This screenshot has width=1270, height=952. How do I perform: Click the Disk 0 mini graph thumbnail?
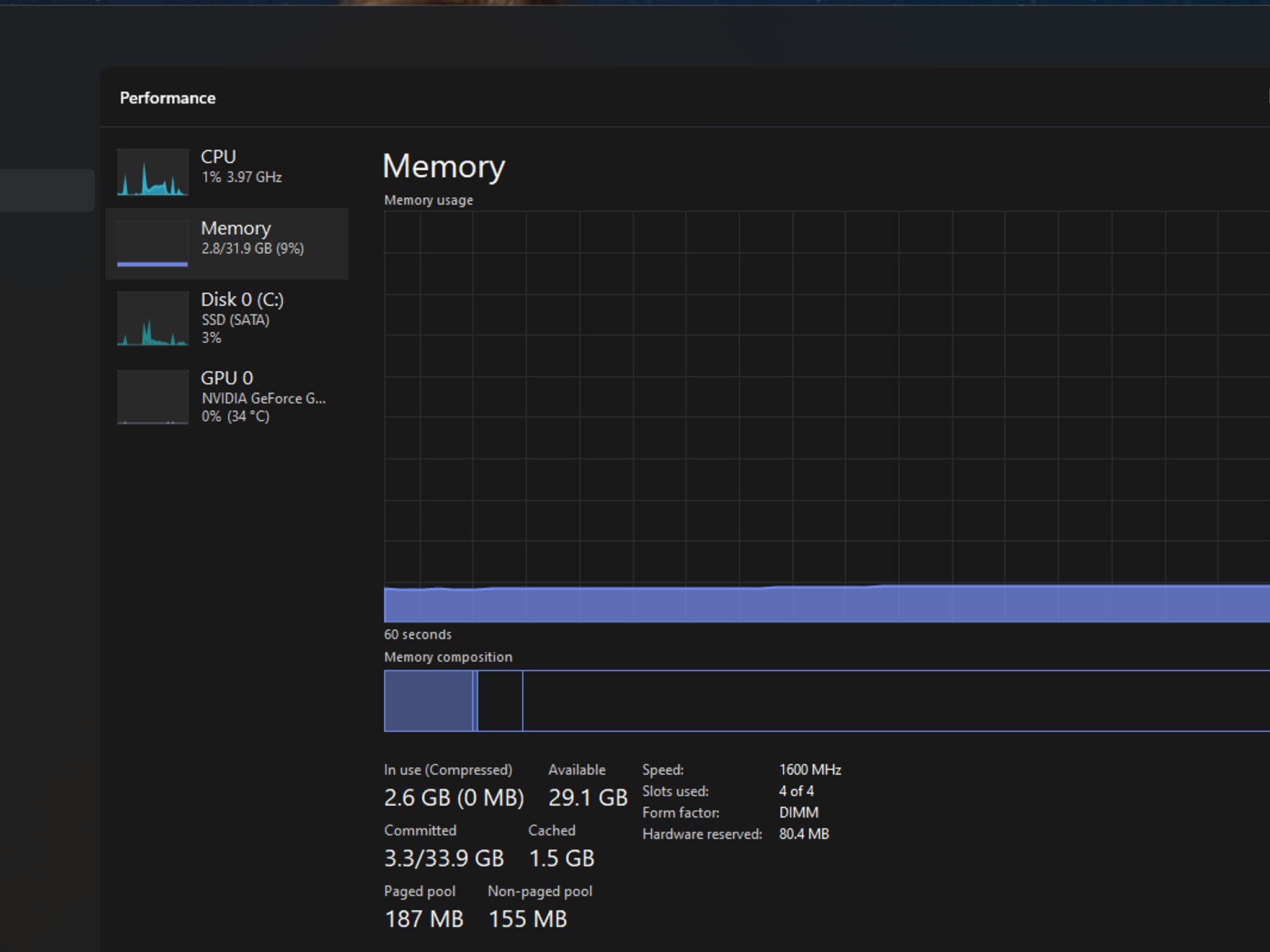click(153, 319)
